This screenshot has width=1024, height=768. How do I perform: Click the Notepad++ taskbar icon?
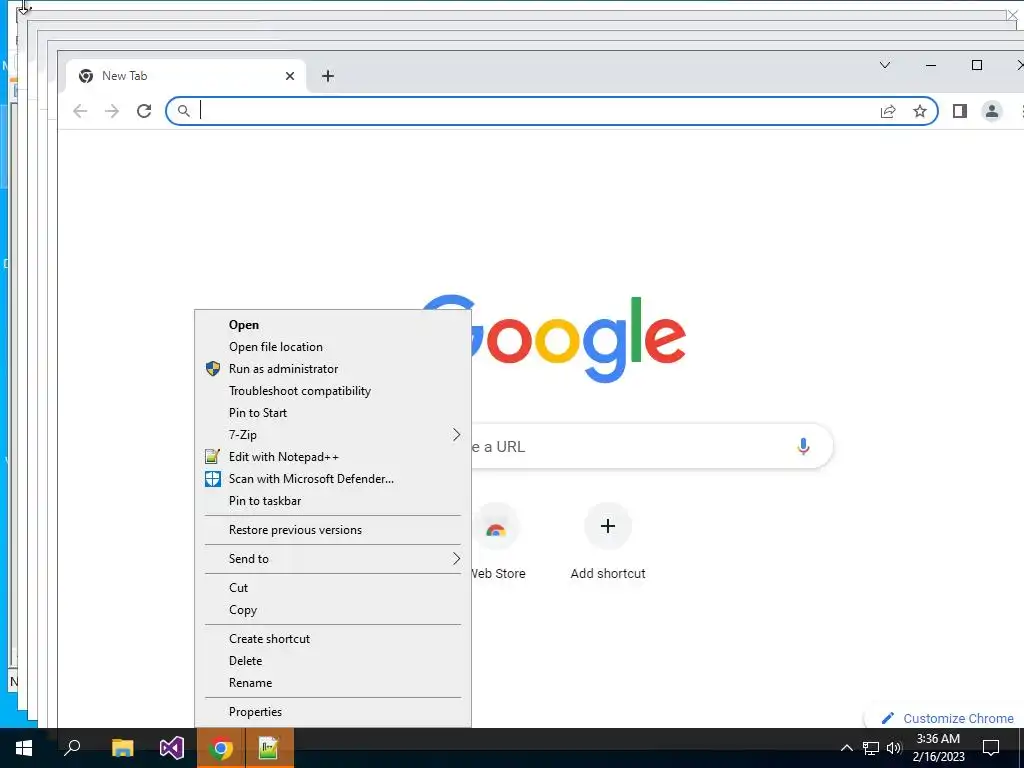pyautogui.click(x=269, y=748)
